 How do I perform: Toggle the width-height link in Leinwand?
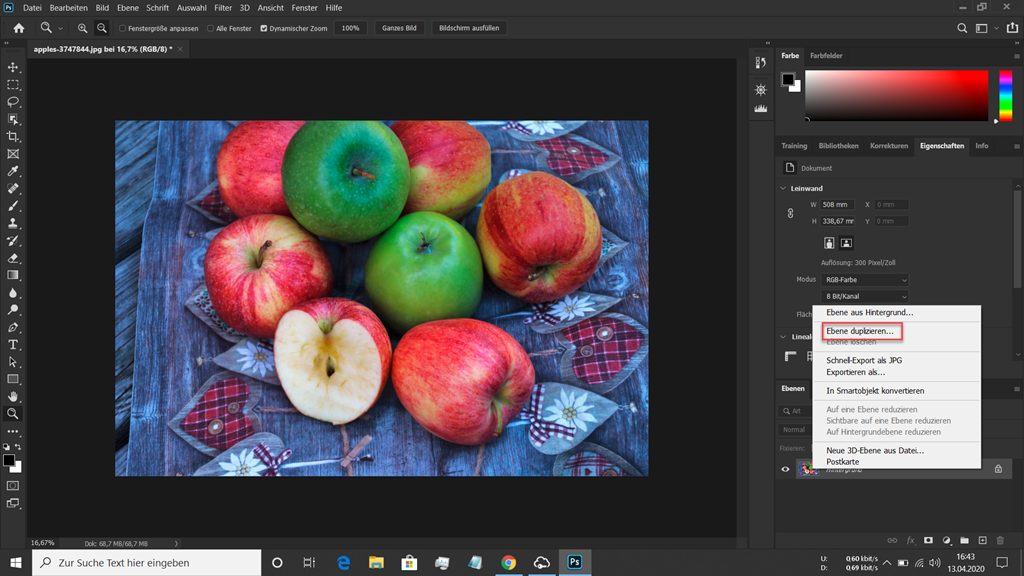point(790,213)
